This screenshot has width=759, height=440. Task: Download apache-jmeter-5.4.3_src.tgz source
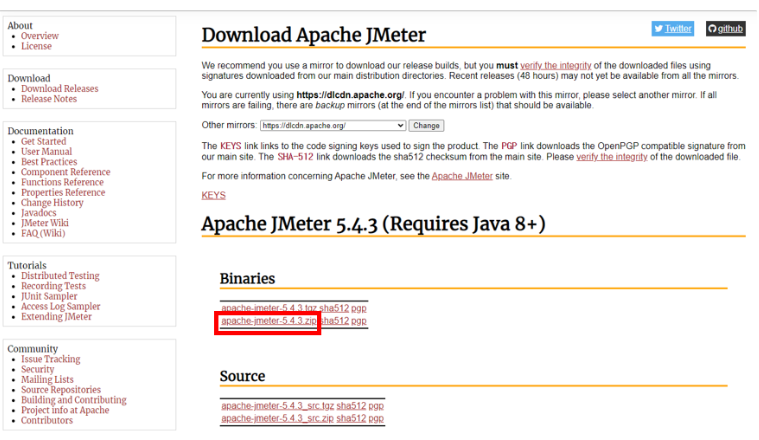pyautogui.click(x=278, y=406)
